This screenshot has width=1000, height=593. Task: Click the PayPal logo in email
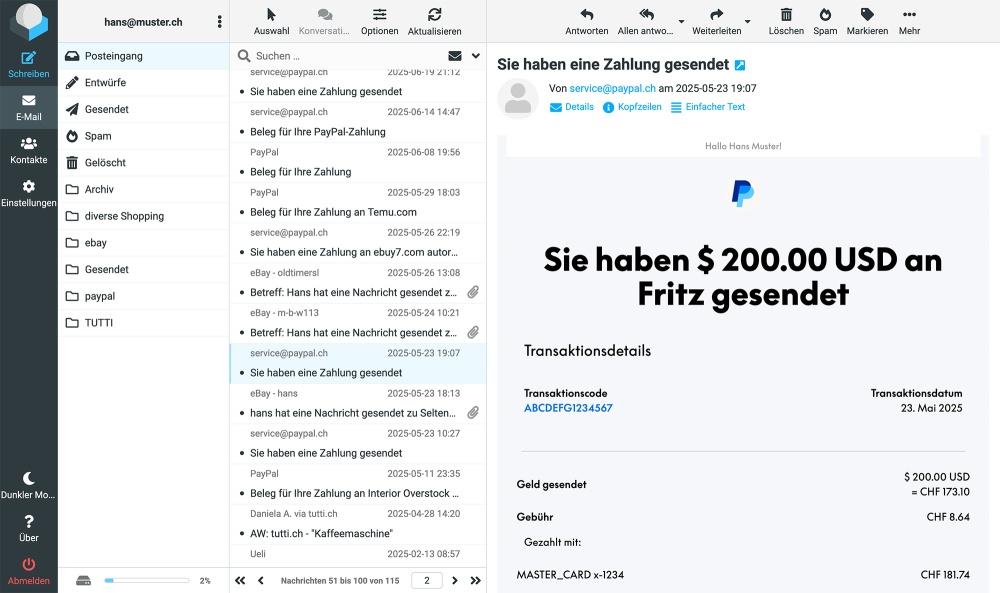coord(743,193)
